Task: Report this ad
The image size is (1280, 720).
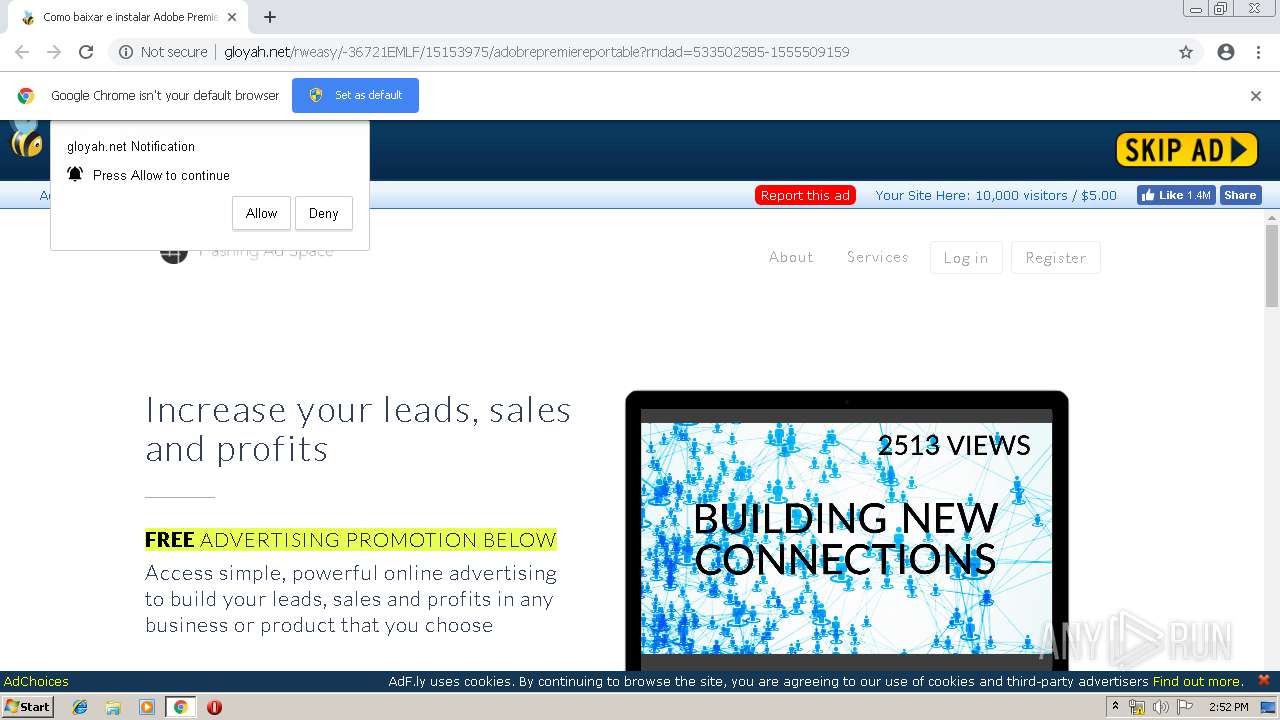Action: (805, 195)
